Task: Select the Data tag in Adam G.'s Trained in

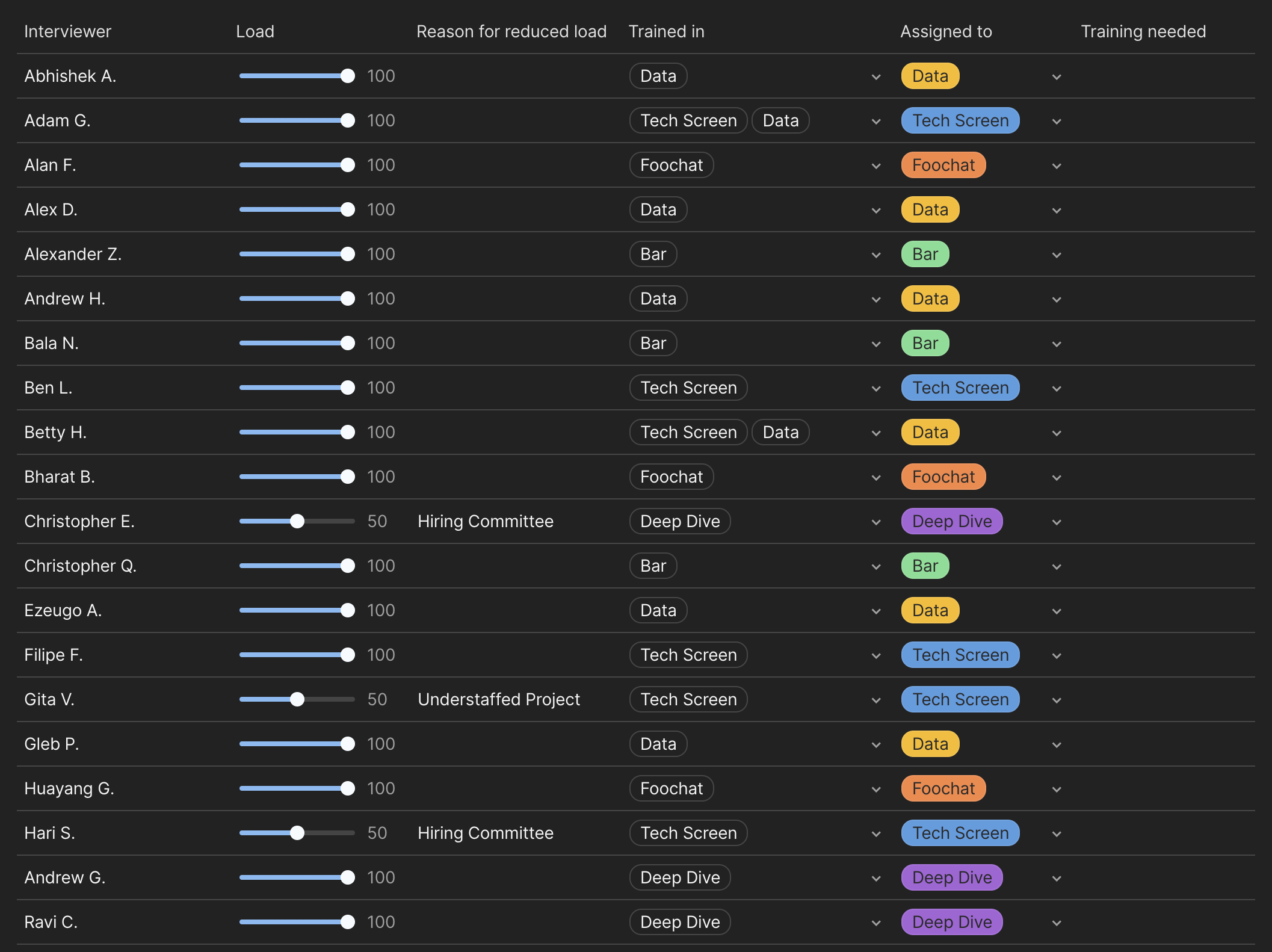Action: (780, 120)
